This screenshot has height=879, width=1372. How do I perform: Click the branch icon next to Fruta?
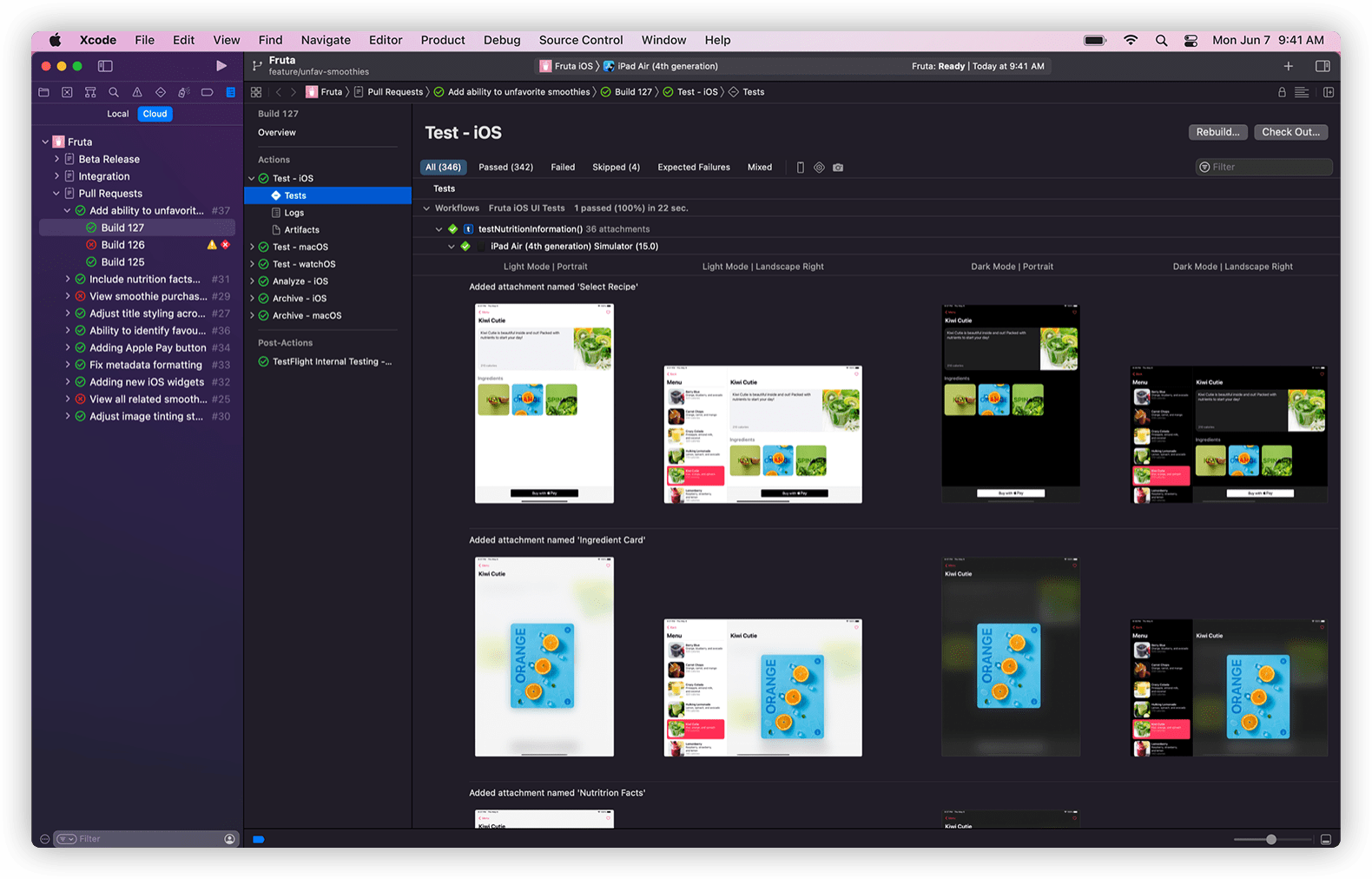click(257, 66)
